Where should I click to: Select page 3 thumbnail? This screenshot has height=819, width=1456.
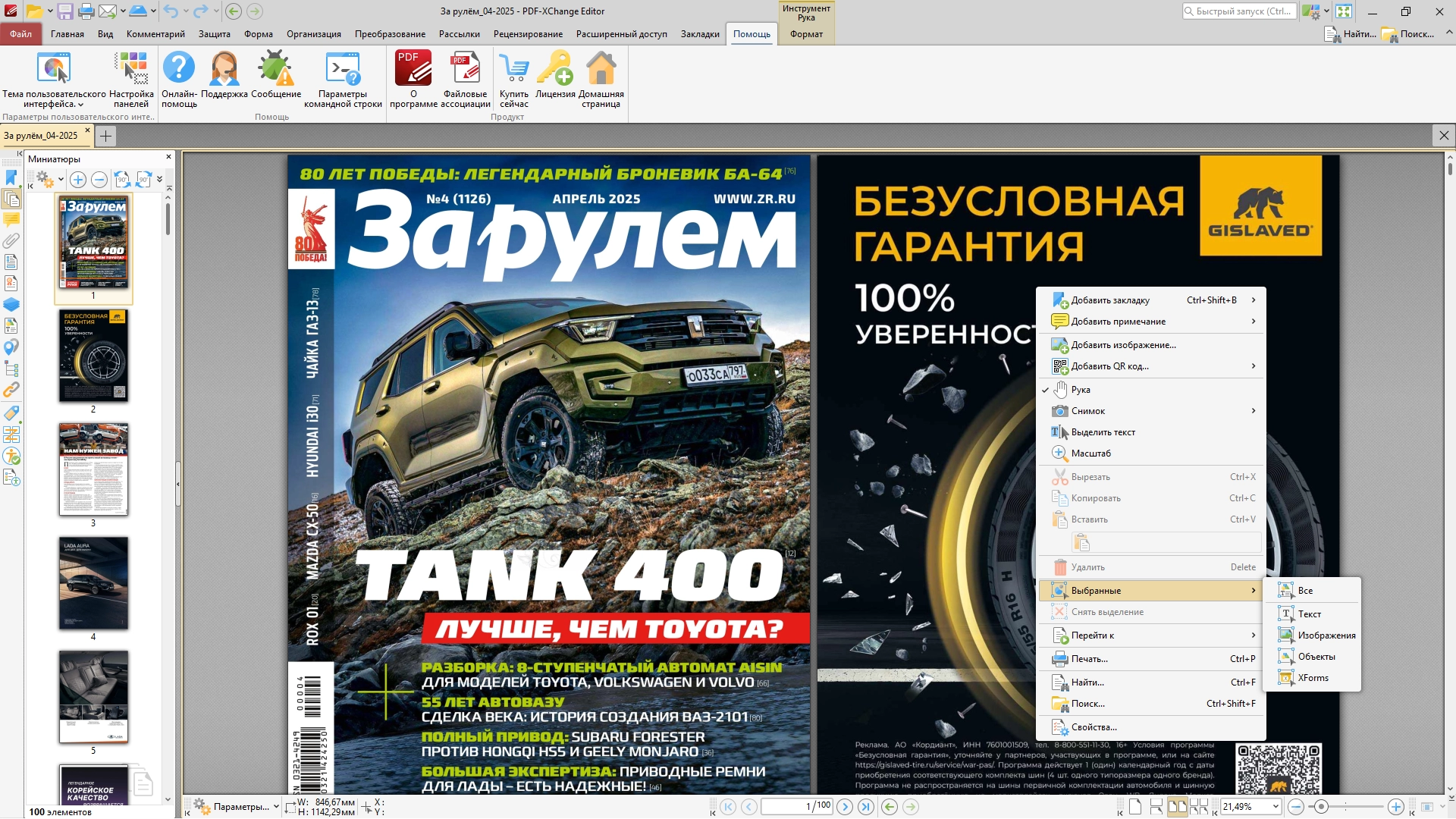coord(93,469)
